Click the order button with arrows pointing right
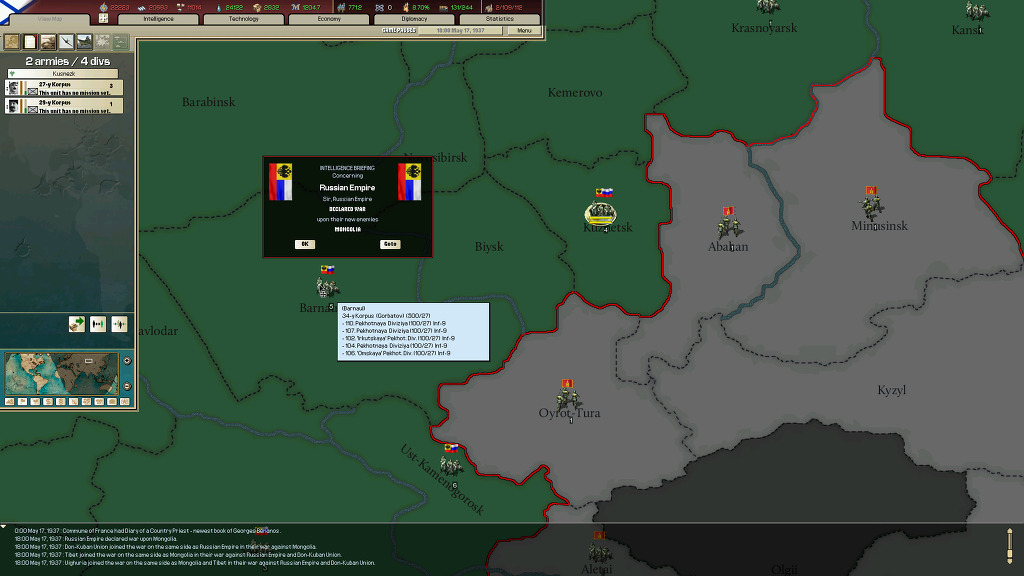This screenshot has height=576, width=1024. [98, 324]
